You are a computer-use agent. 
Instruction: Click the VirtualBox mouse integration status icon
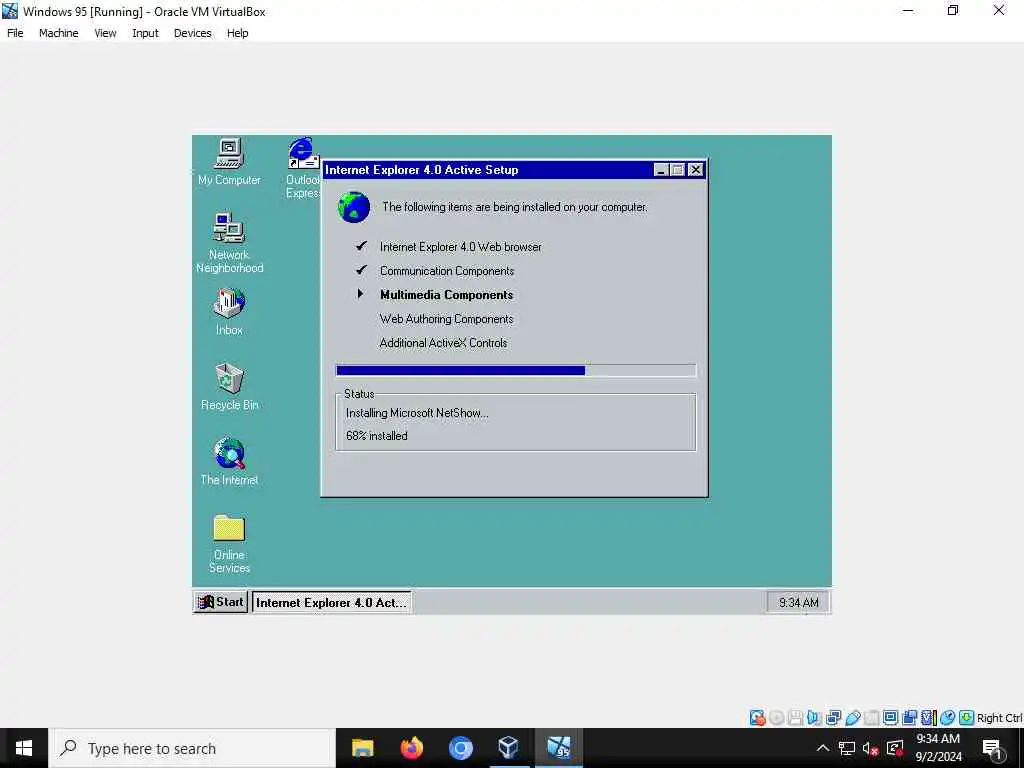(948, 718)
